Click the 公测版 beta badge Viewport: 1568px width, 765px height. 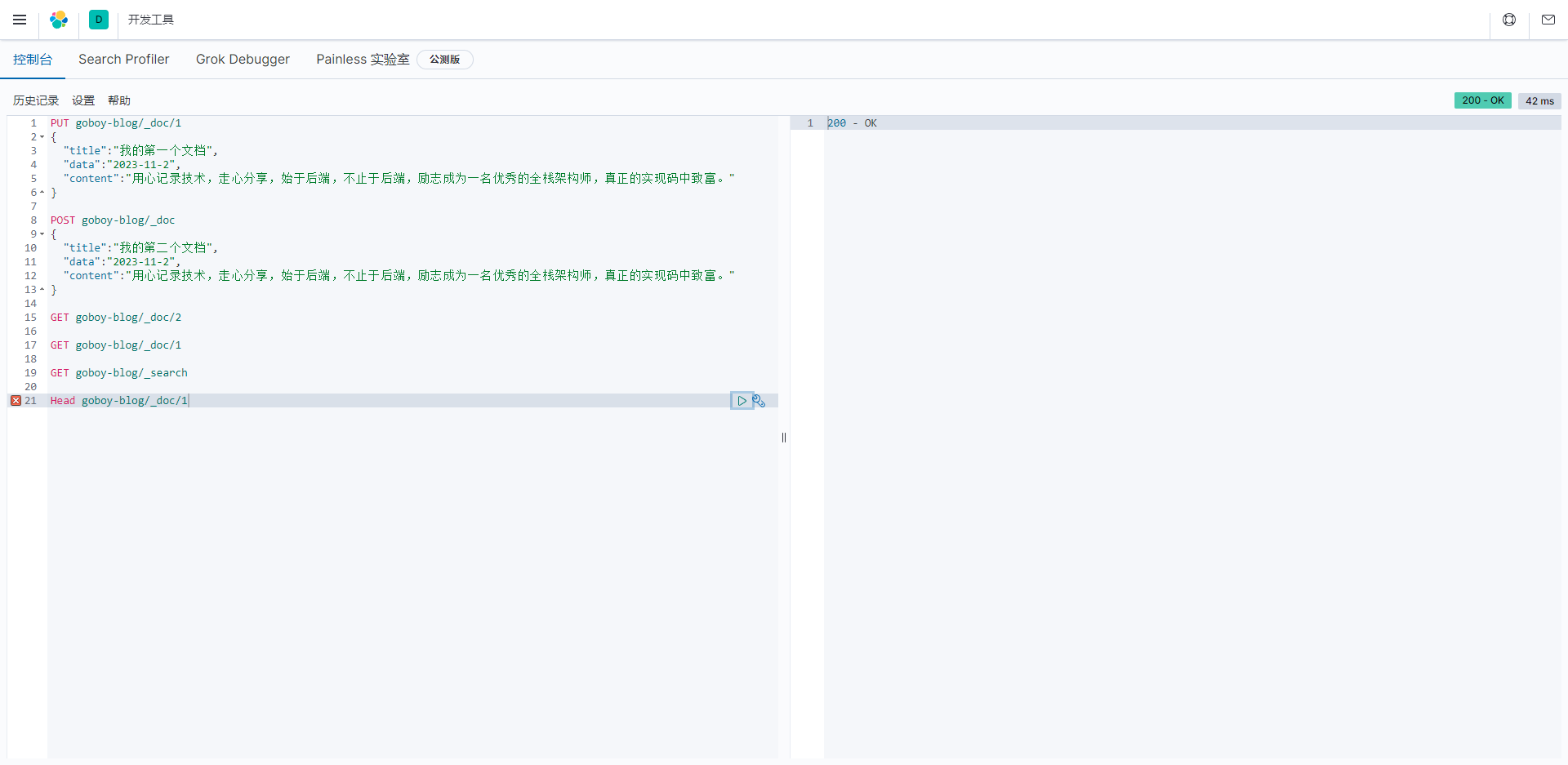click(445, 60)
